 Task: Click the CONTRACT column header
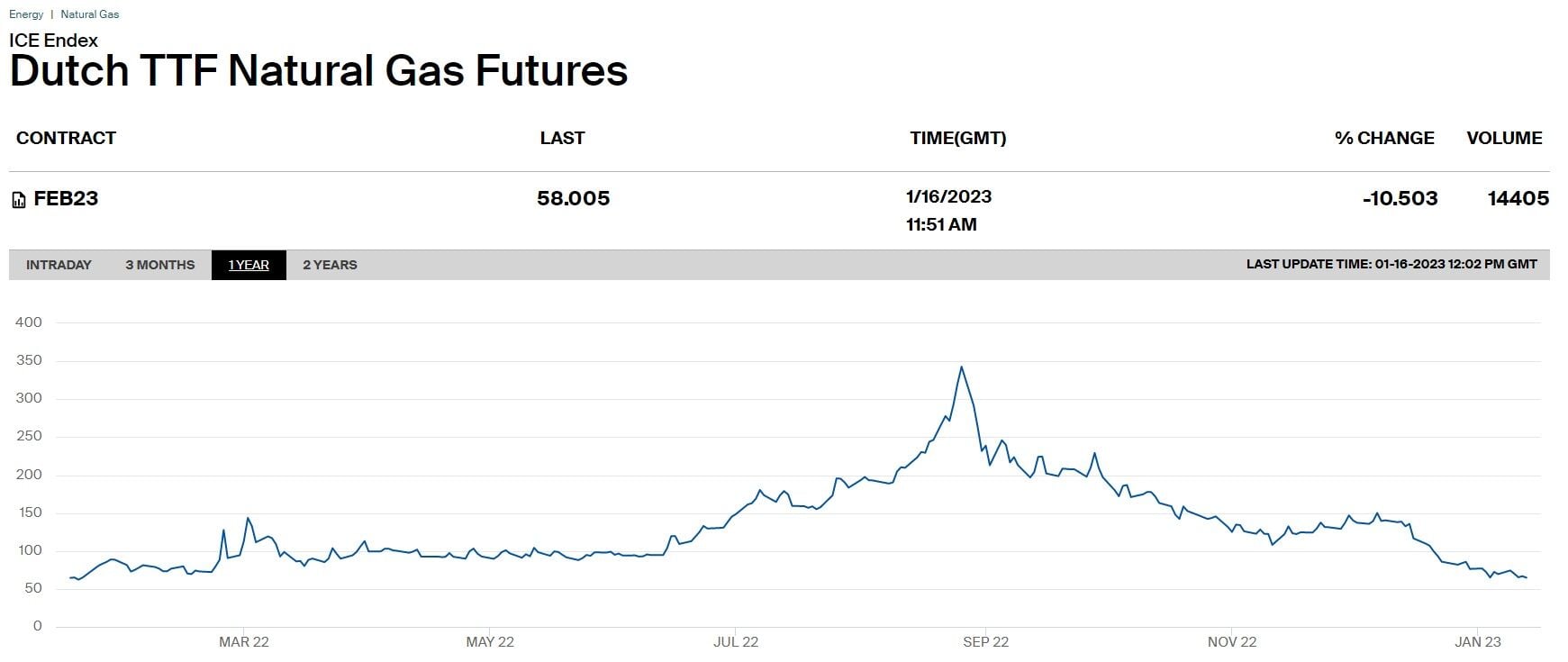66,138
